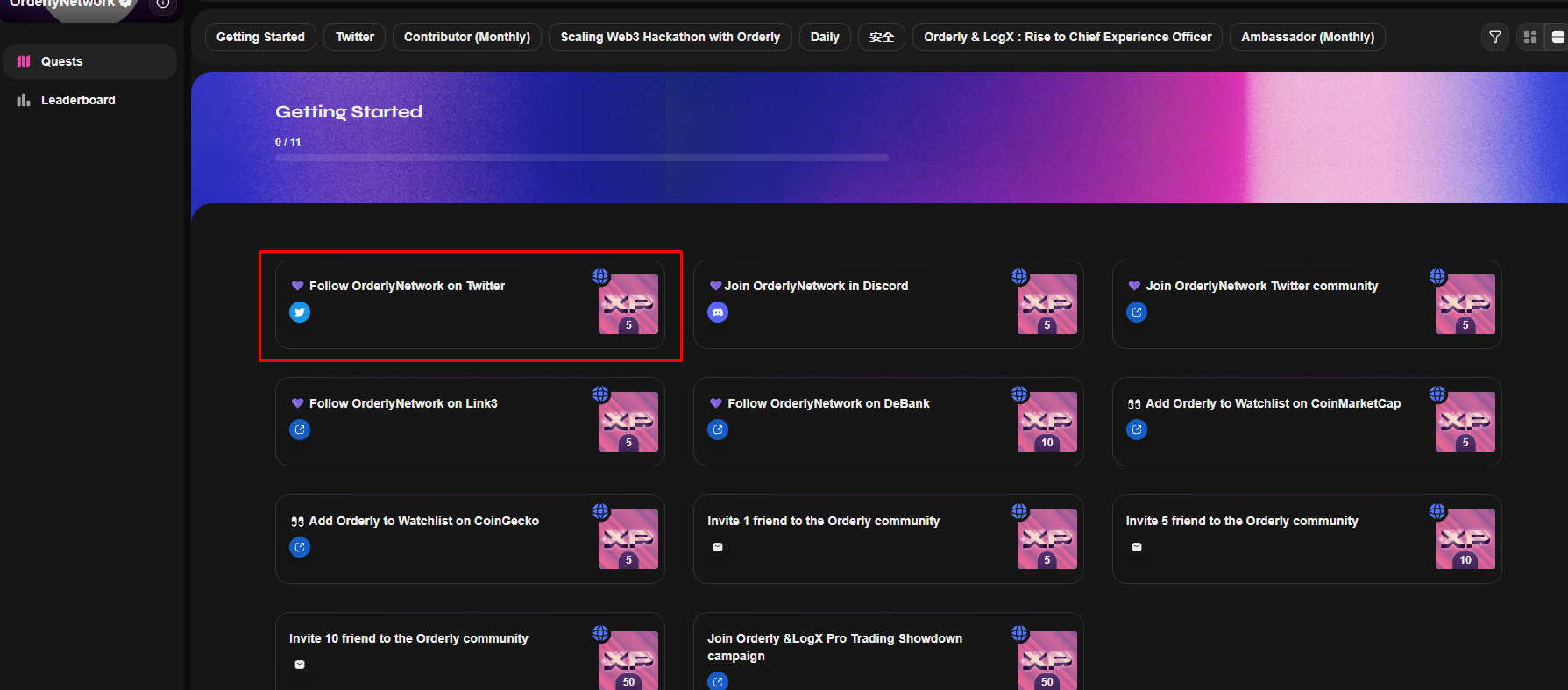This screenshot has width=1568, height=690.
Task: Click the 0 / 11 progress count
Action: (x=287, y=141)
